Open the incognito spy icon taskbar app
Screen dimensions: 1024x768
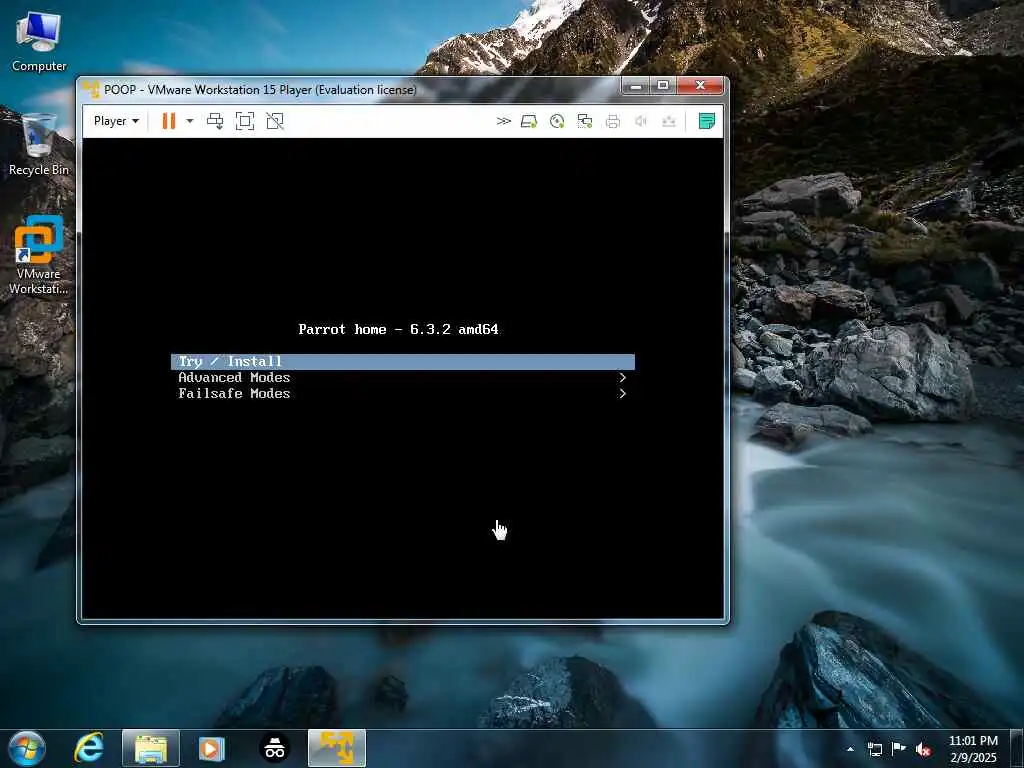coord(274,748)
